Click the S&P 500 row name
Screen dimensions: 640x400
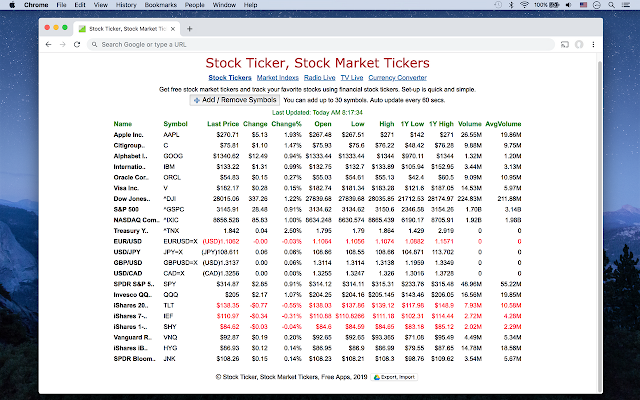tap(126, 209)
